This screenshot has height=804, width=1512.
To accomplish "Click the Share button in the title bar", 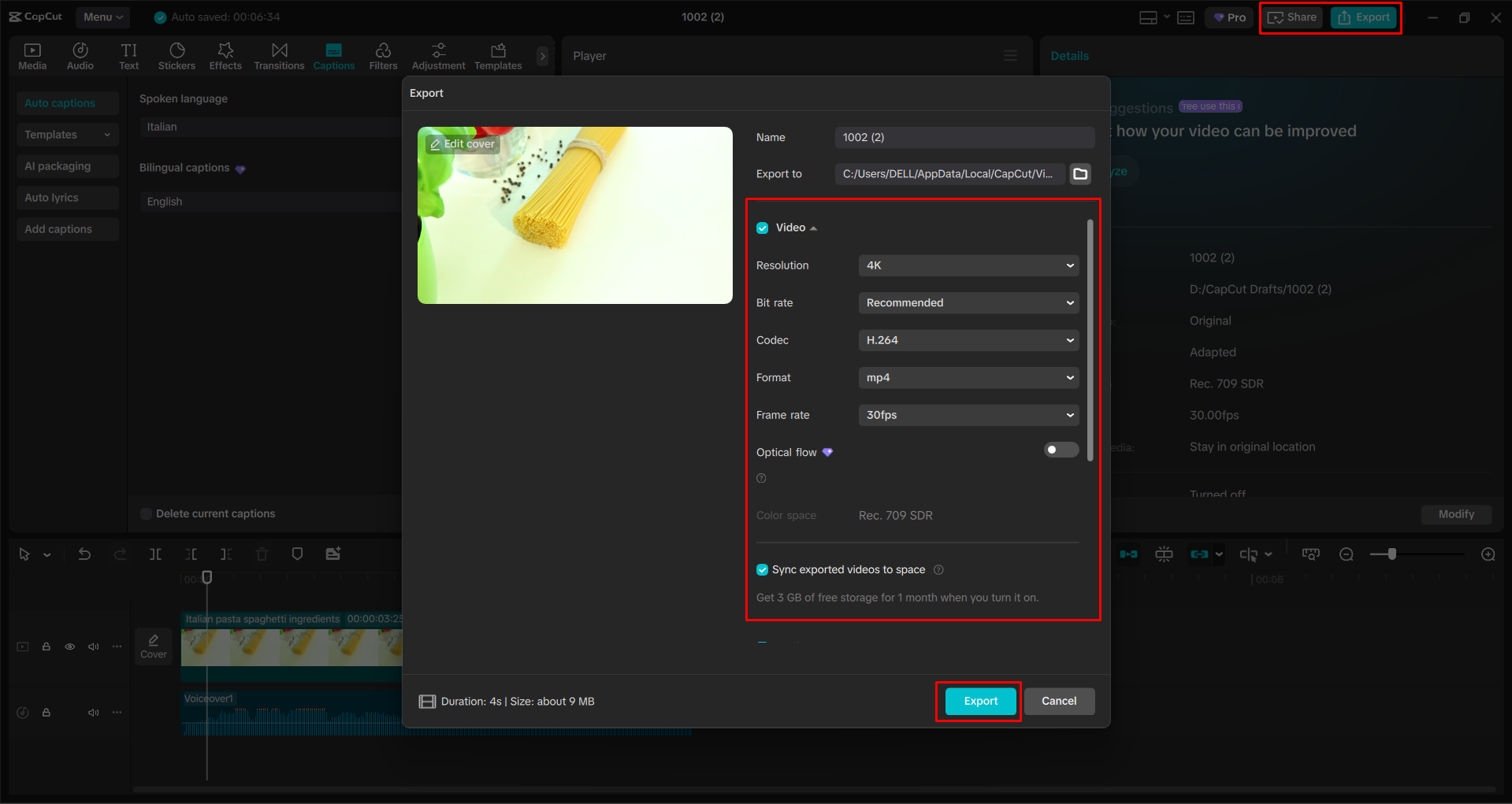I will click(x=1291, y=17).
